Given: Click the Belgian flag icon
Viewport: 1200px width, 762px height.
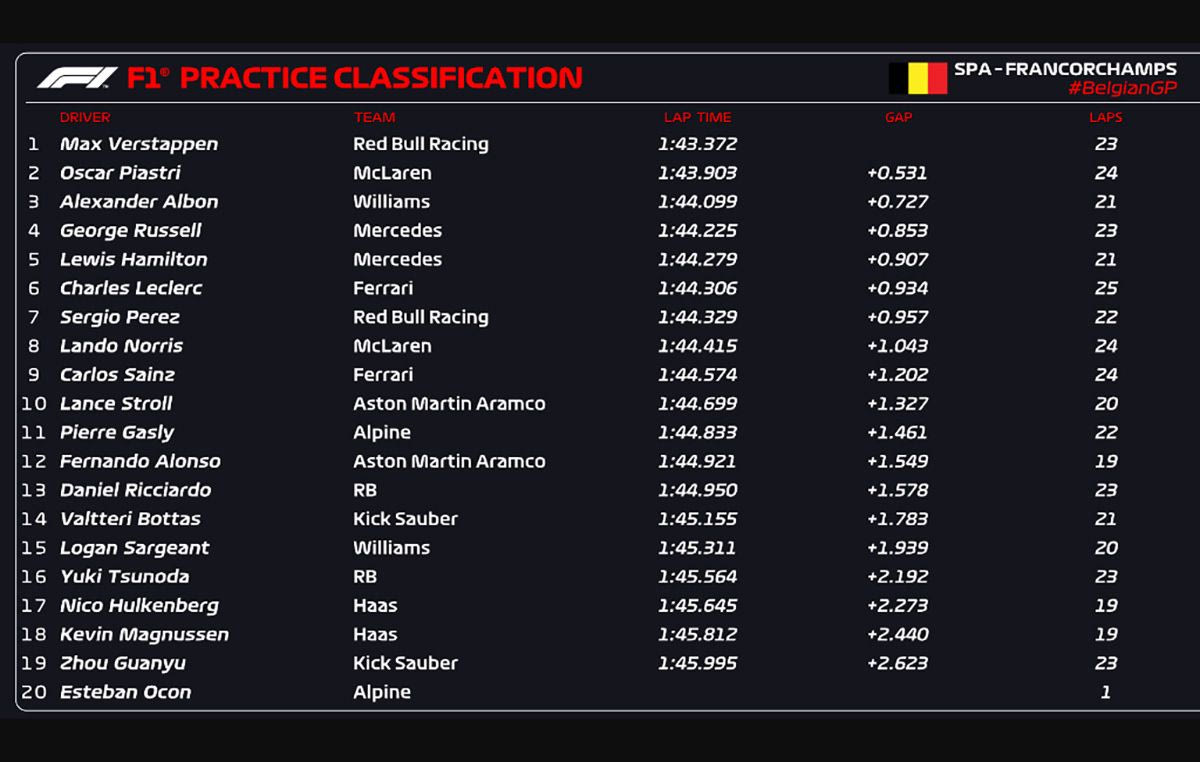Looking at the screenshot, I should click(x=917, y=78).
